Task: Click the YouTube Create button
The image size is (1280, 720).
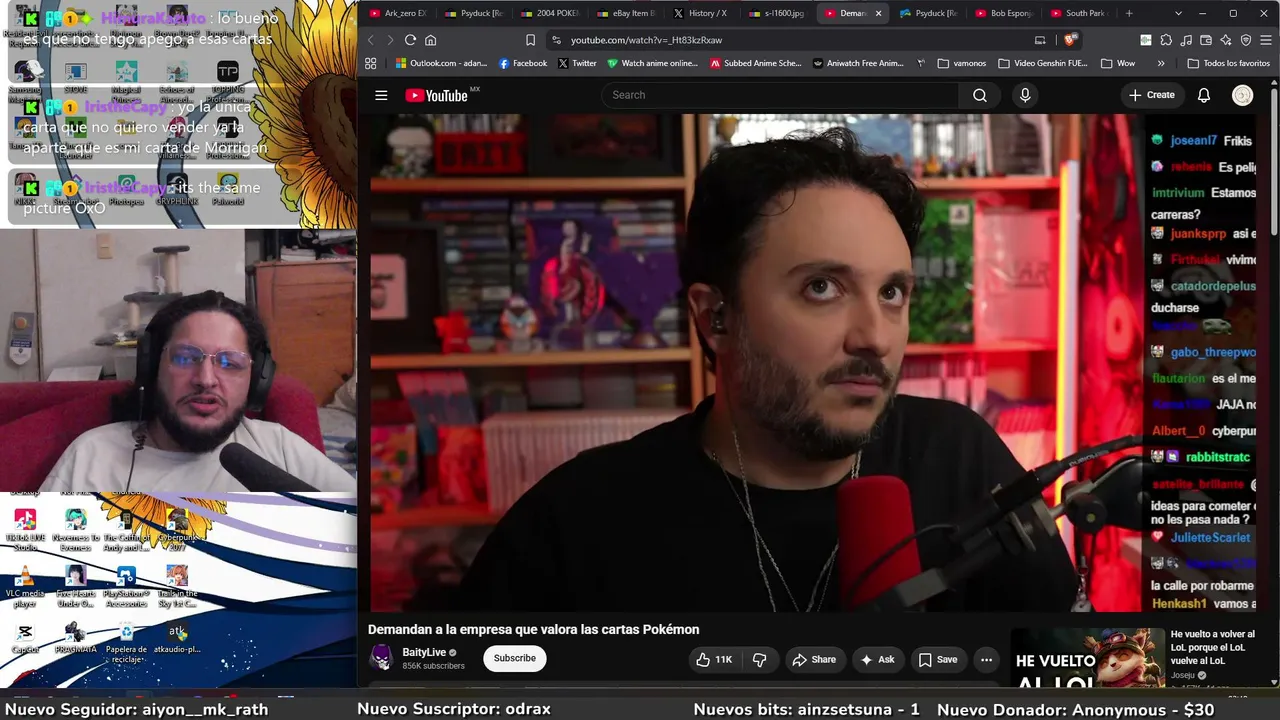Action: (1152, 95)
